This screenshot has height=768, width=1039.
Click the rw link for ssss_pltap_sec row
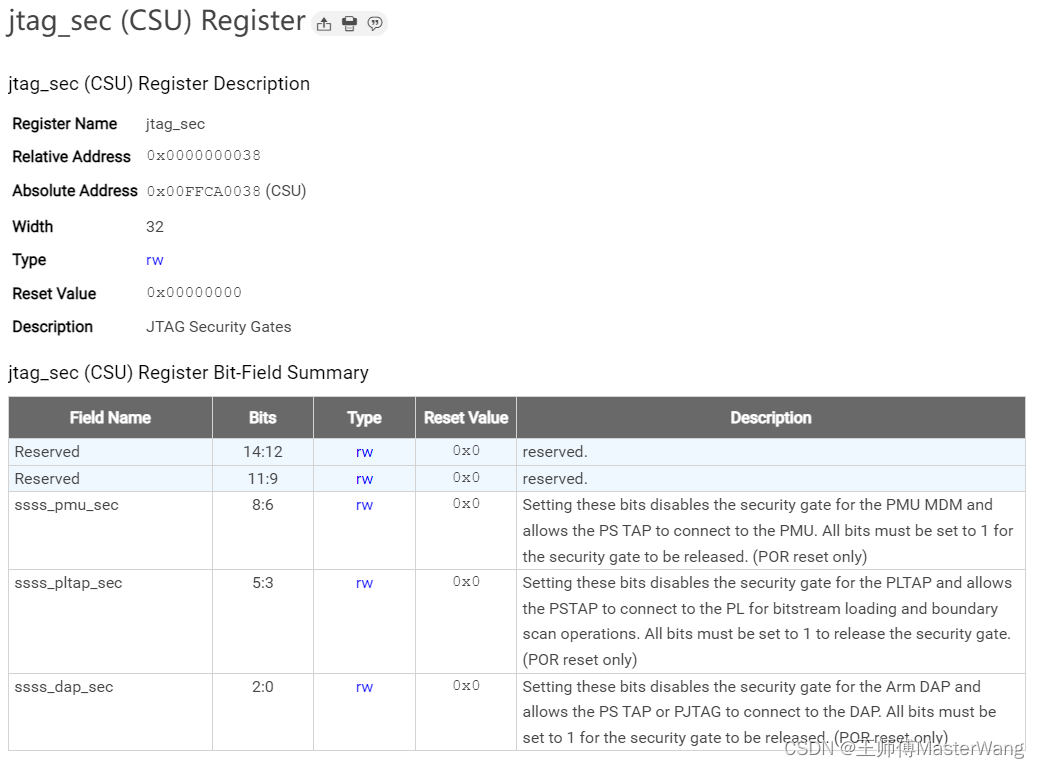click(x=364, y=583)
